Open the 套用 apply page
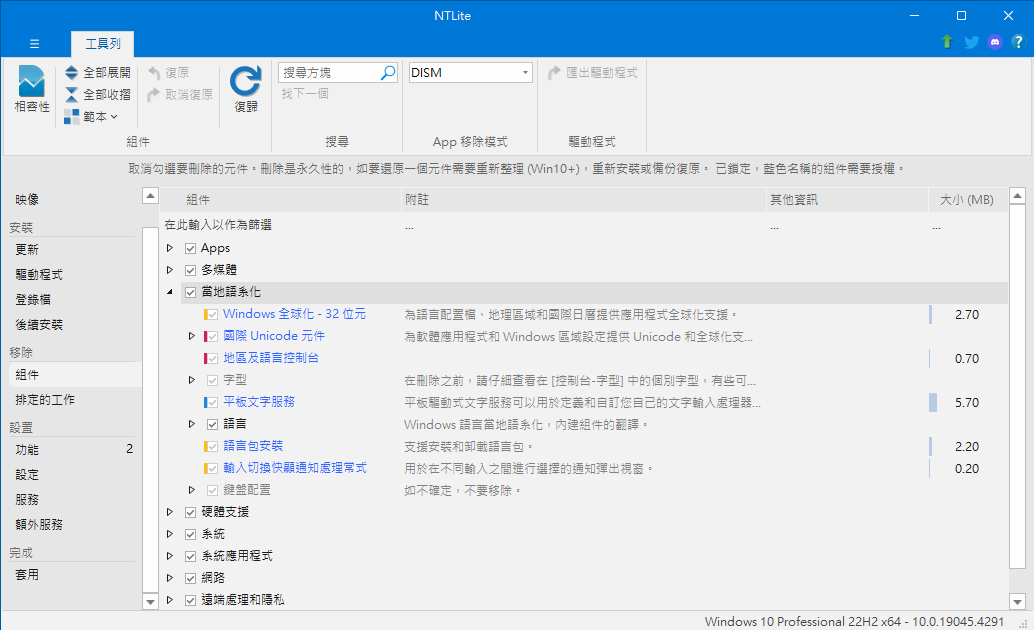1034x630 pixels. [x=27, y=575]
